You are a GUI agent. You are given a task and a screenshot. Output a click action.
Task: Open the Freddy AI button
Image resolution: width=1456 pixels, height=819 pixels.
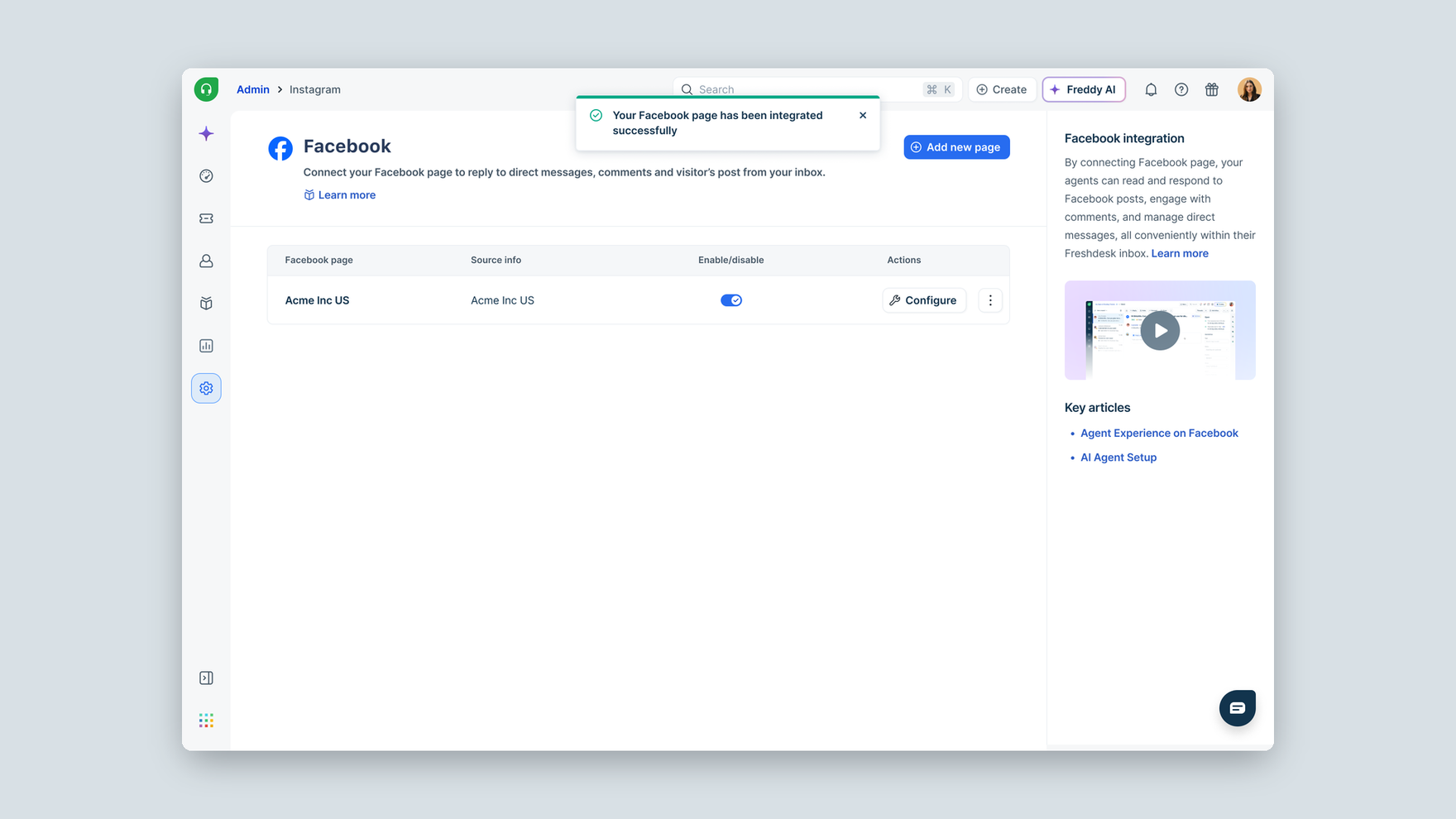[1084, 89]
